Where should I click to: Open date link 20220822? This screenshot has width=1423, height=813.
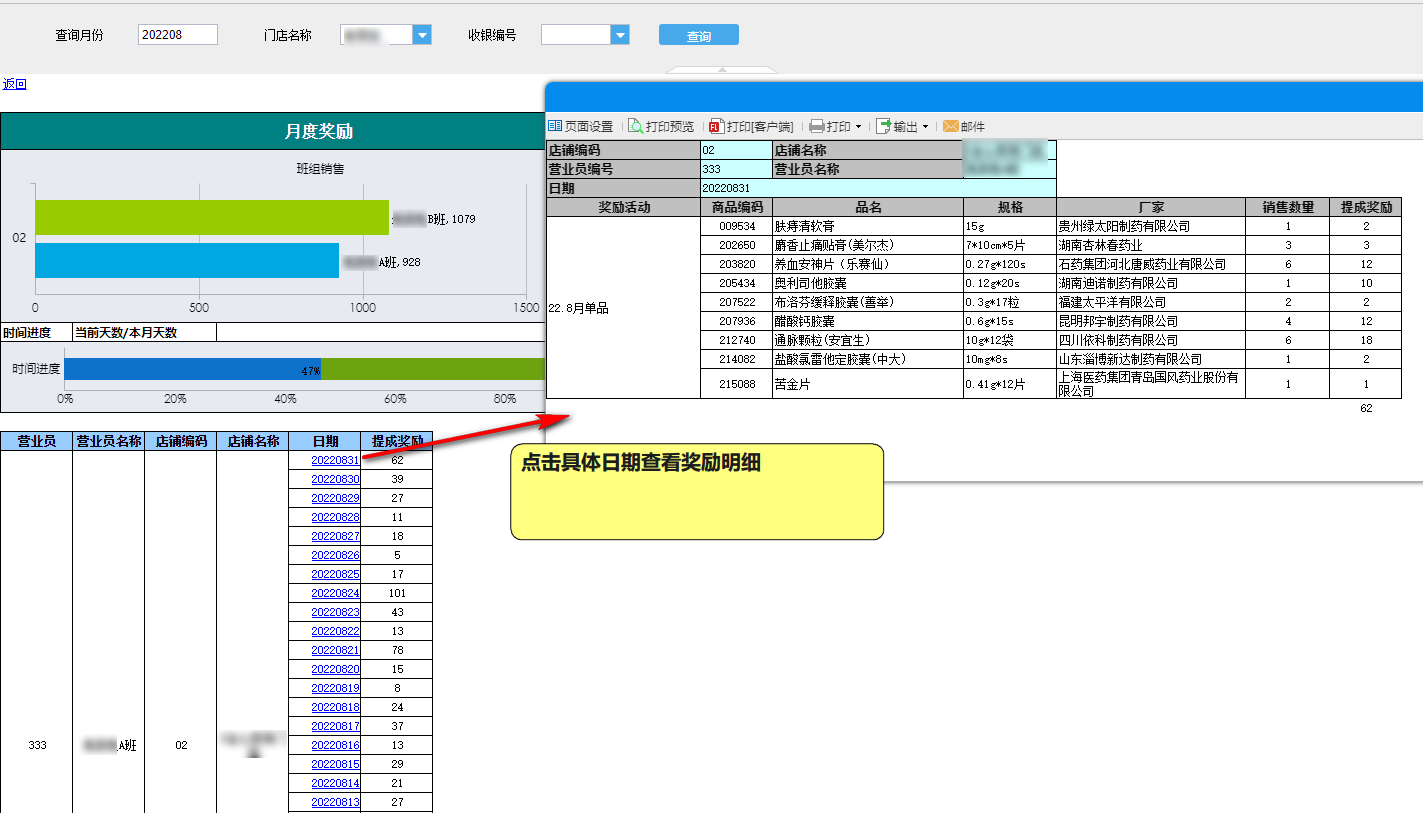(335, 631)
